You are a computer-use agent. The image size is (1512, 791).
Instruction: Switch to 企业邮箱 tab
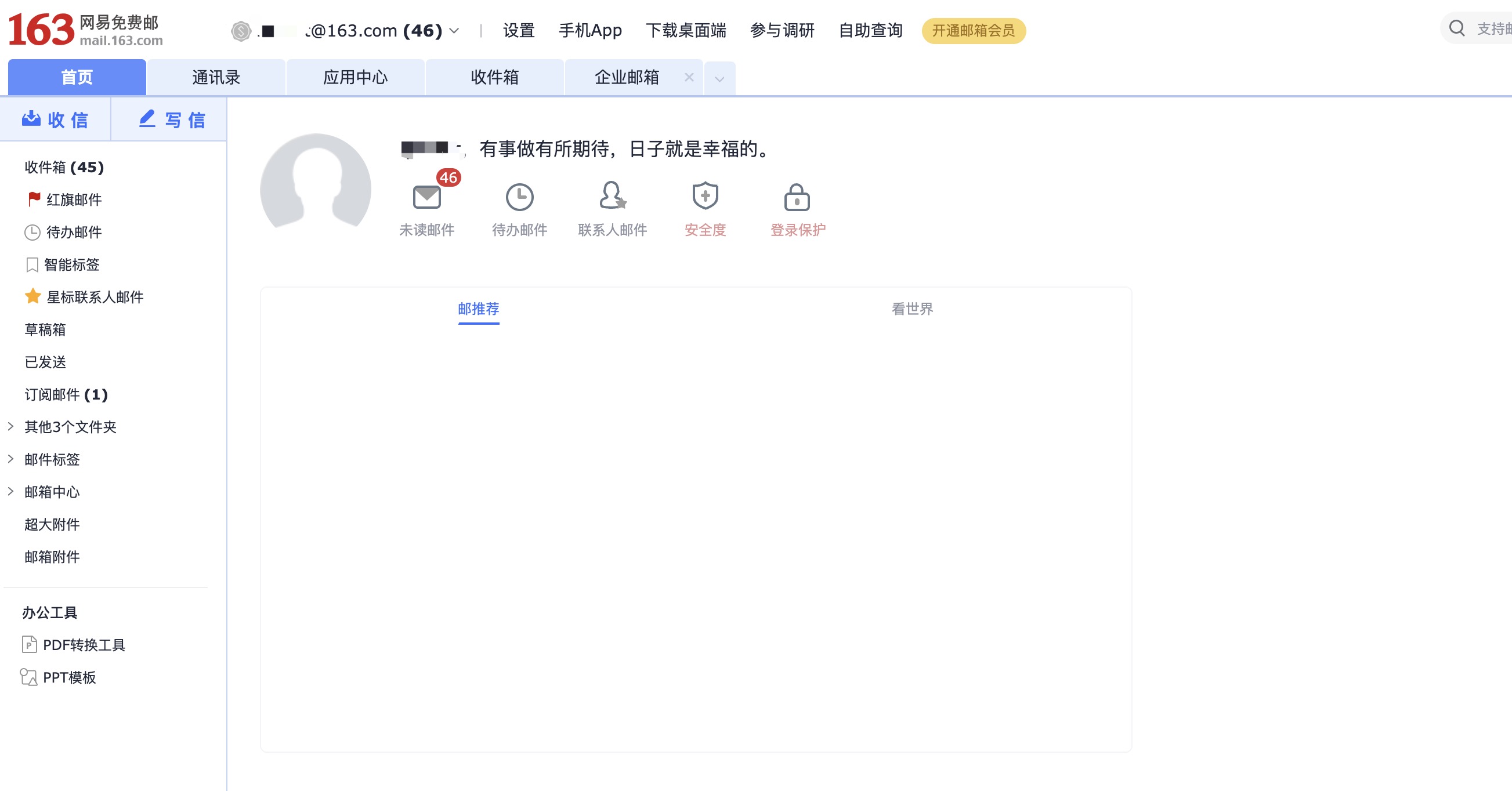[x=626, y=77]
